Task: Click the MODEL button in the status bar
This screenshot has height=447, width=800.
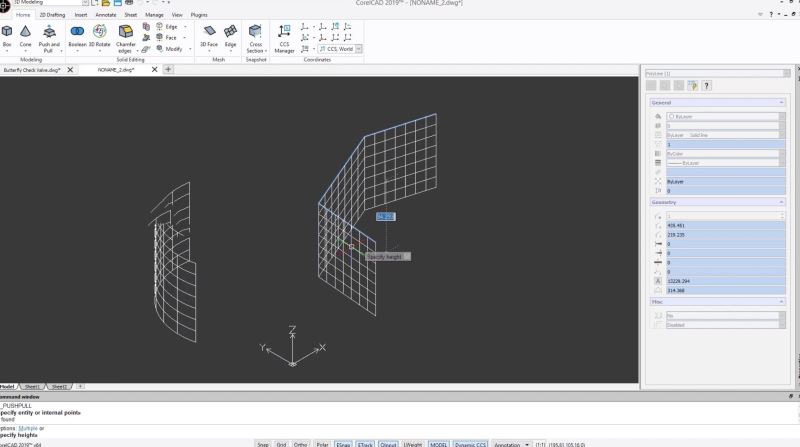Action: pyautogui.click(x=438, y=444)
